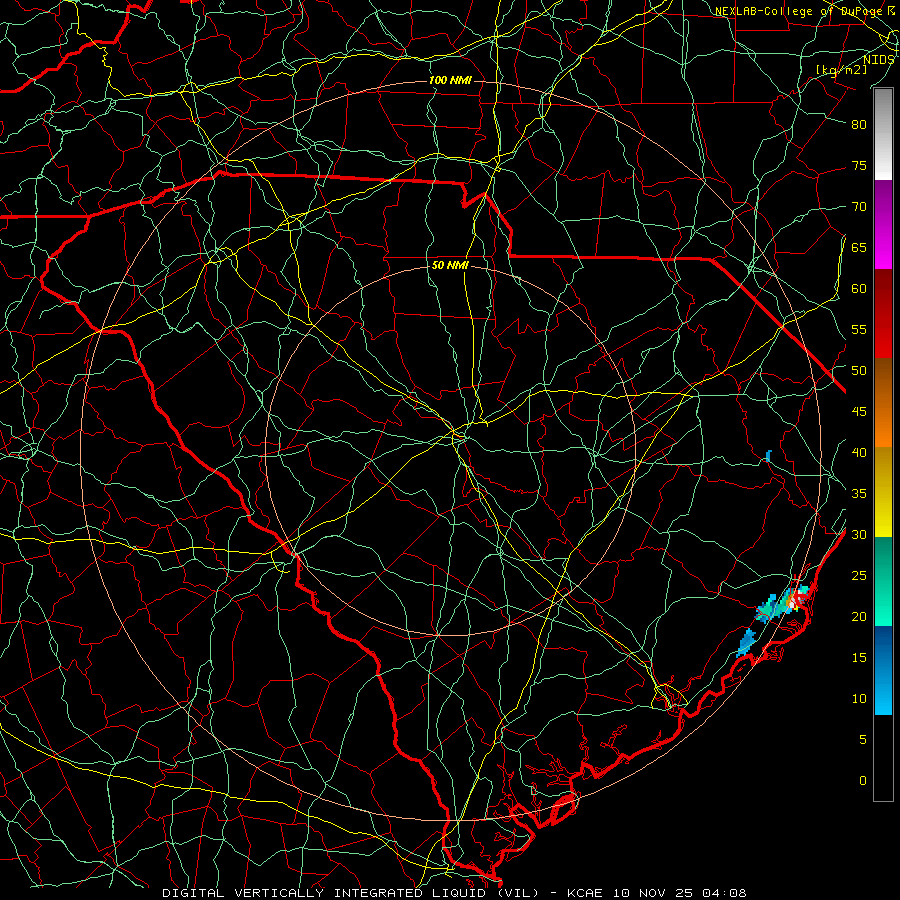Click the 30 value on the color scale
The image size is (900, 900).
[859, 535]
